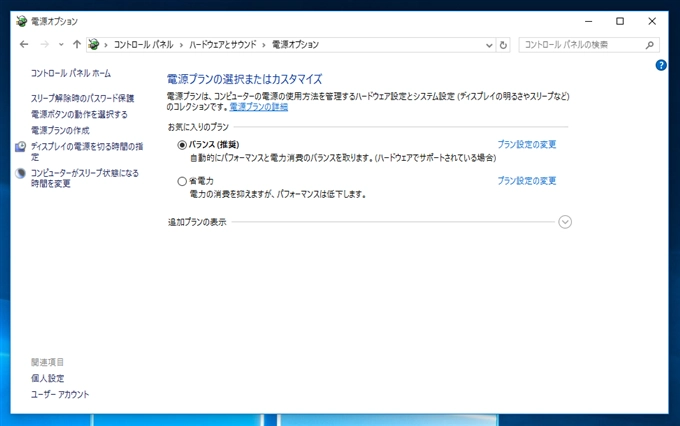
Task: Click プラン設定の変更 for 省電力 plan
Action: tap(526, 181)
